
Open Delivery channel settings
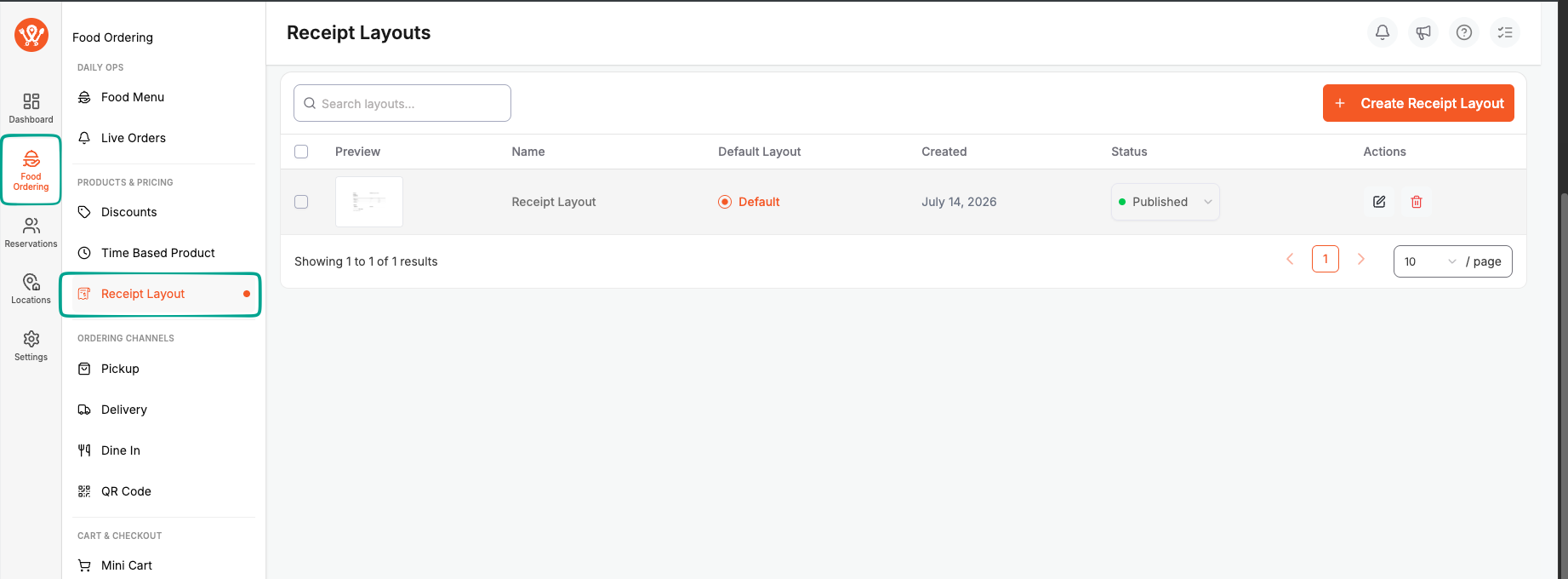(x=163, y=410)
